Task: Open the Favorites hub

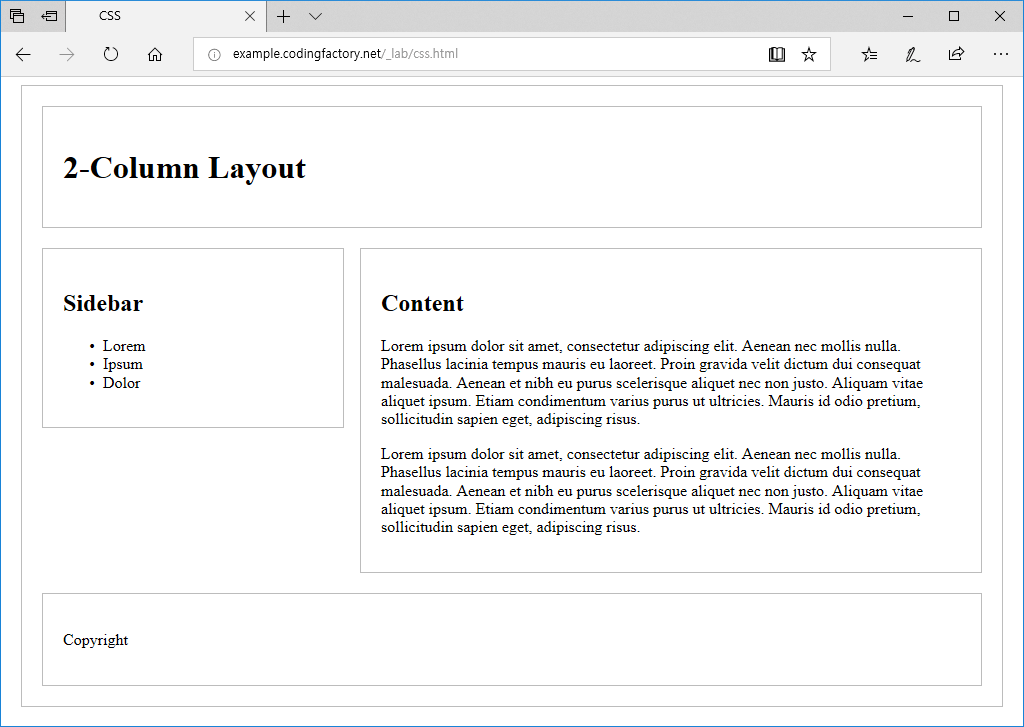Action: (x=869, y=54)
